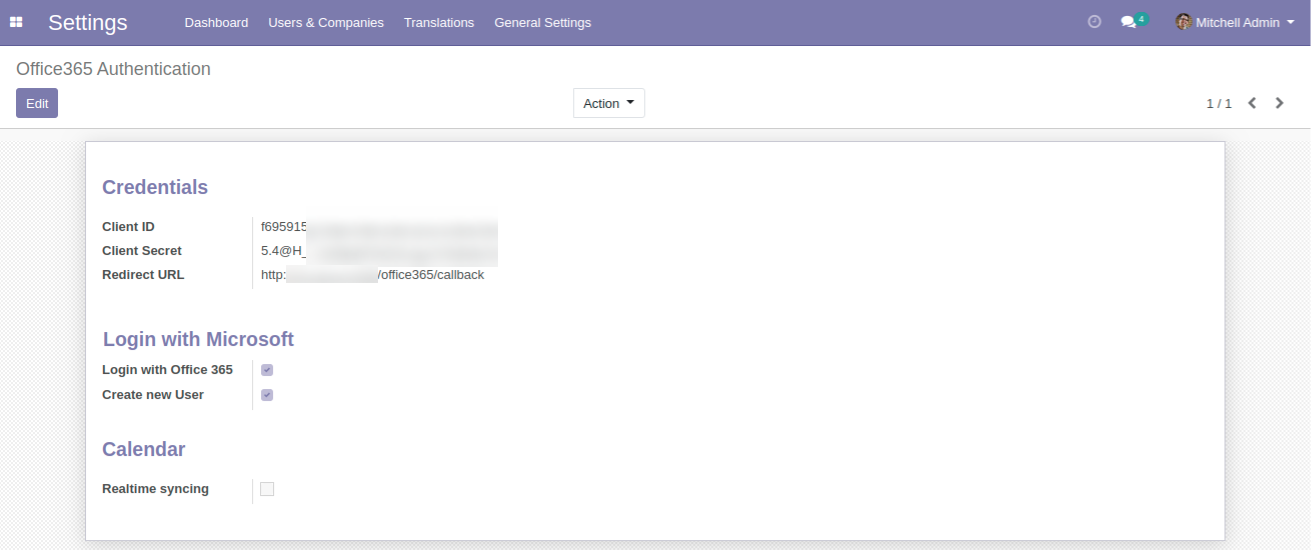Image resolution: width=1312 pixels, height=550 pixels.
Task: Click the Edit button
Action: [37, 103]
